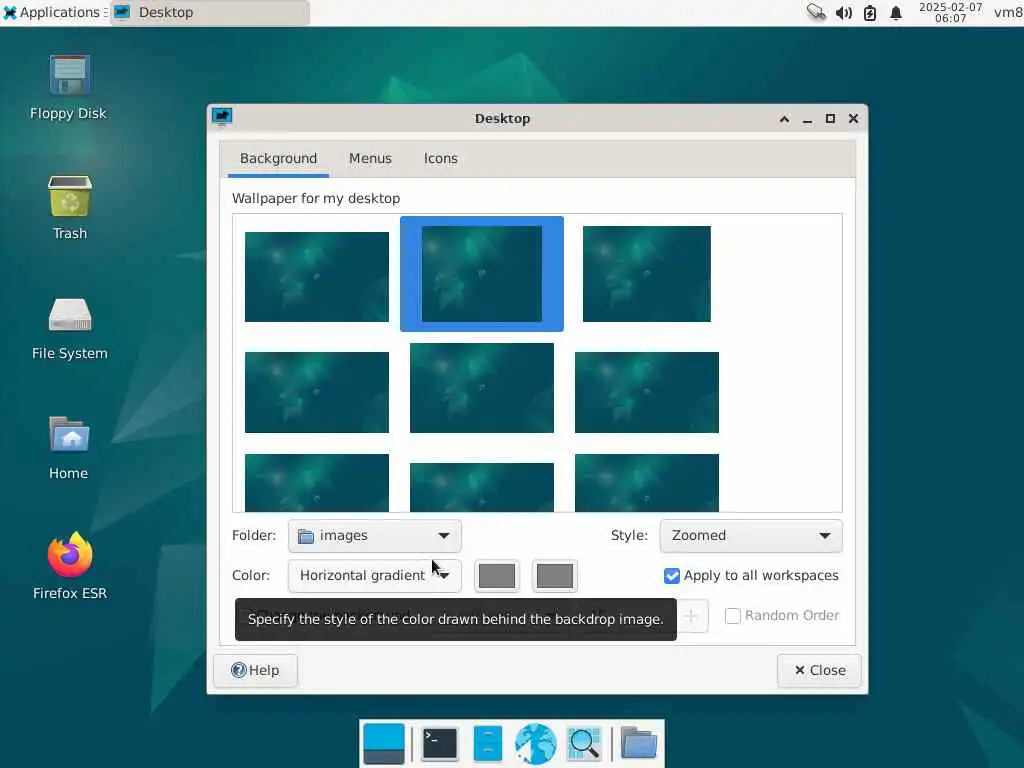Open the Color Horizontal gradient dropdown
Viewport: 1024px width, 768px height.
click(x=375, y=576)
